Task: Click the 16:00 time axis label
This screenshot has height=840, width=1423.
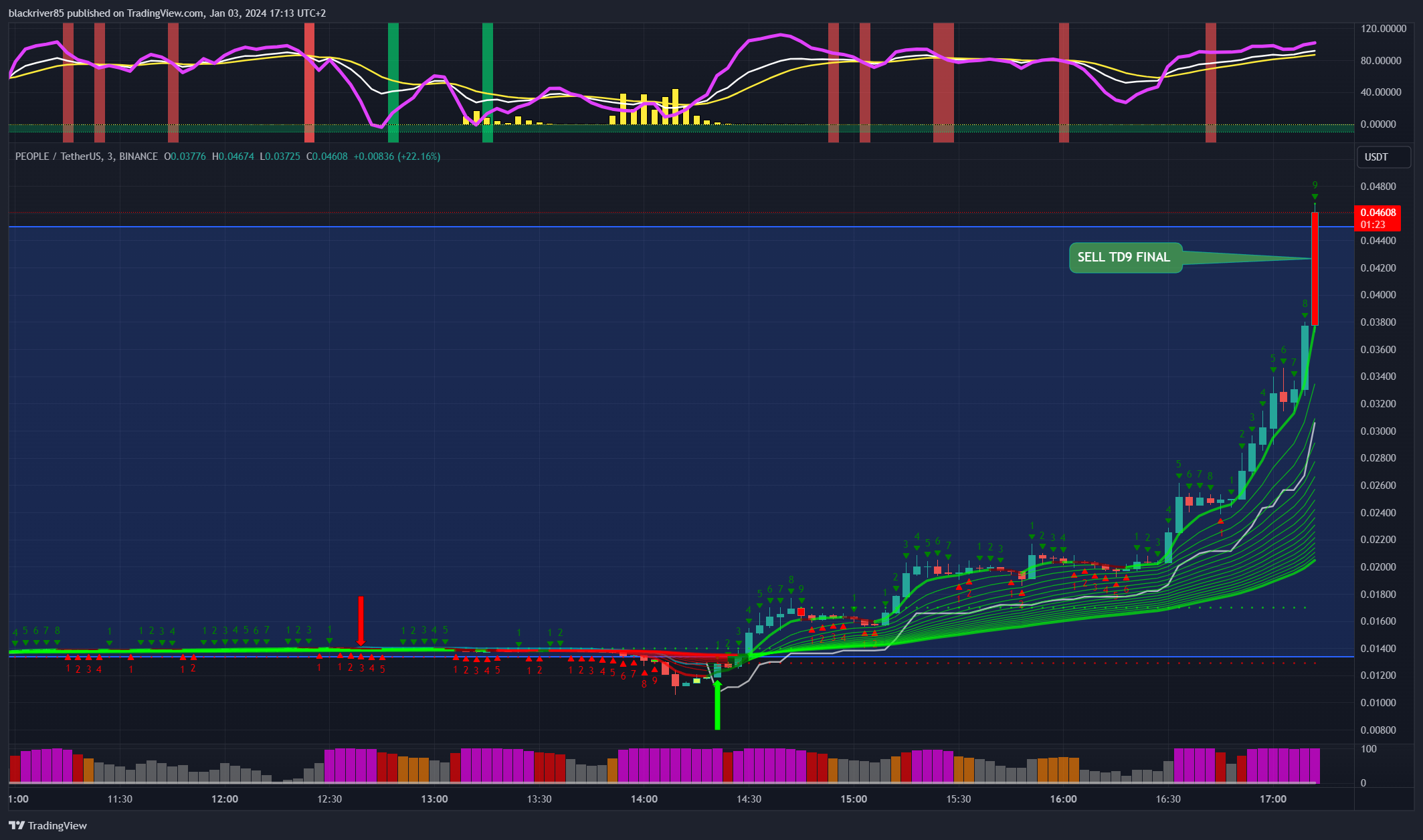Action: tap(1064, 799)
